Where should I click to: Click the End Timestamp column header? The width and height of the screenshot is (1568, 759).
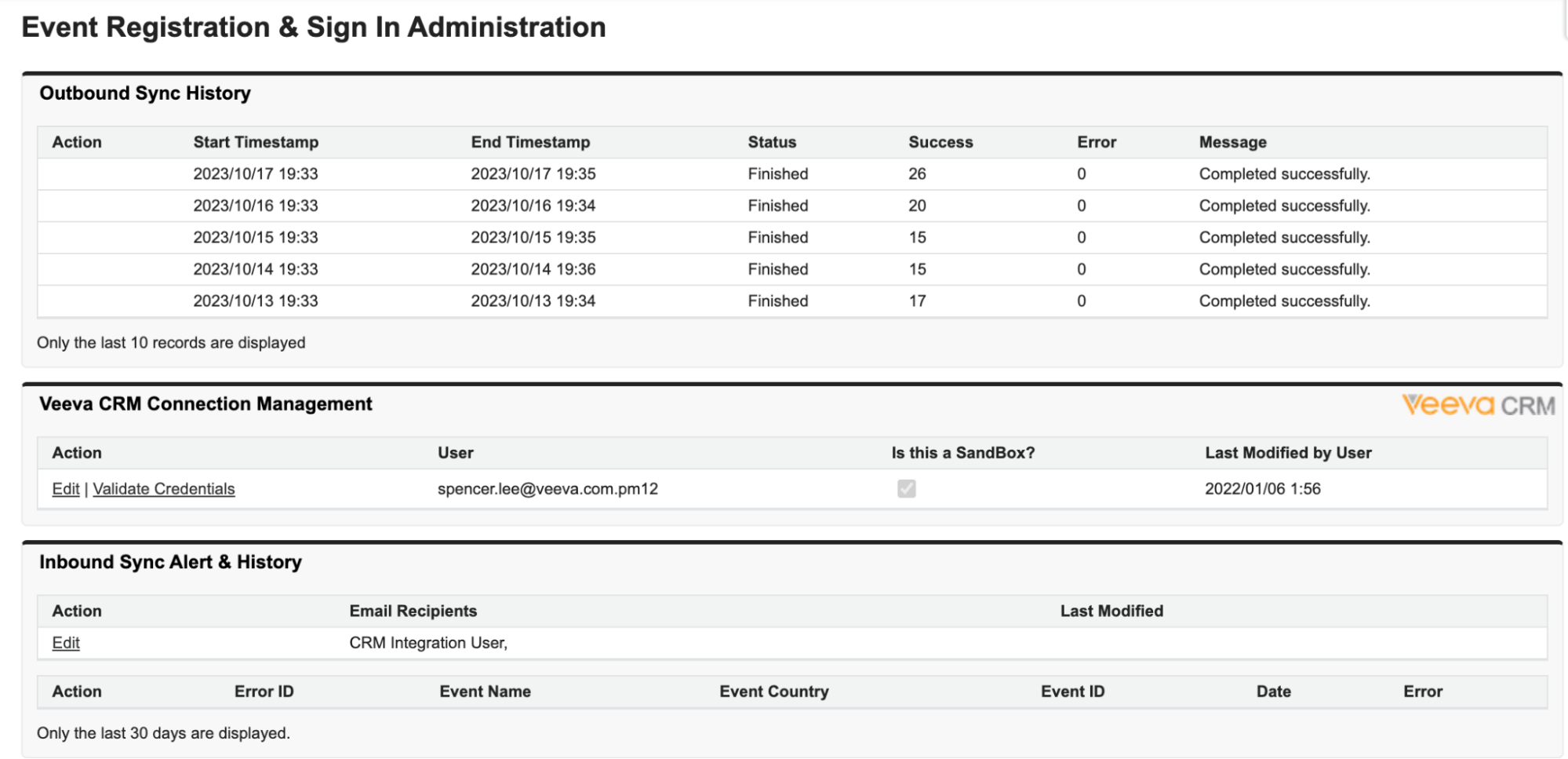point(530,142)
